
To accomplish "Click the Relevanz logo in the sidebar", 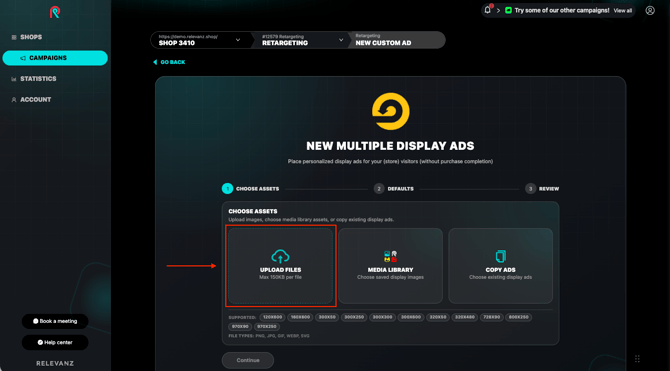I will pos(55,12).
